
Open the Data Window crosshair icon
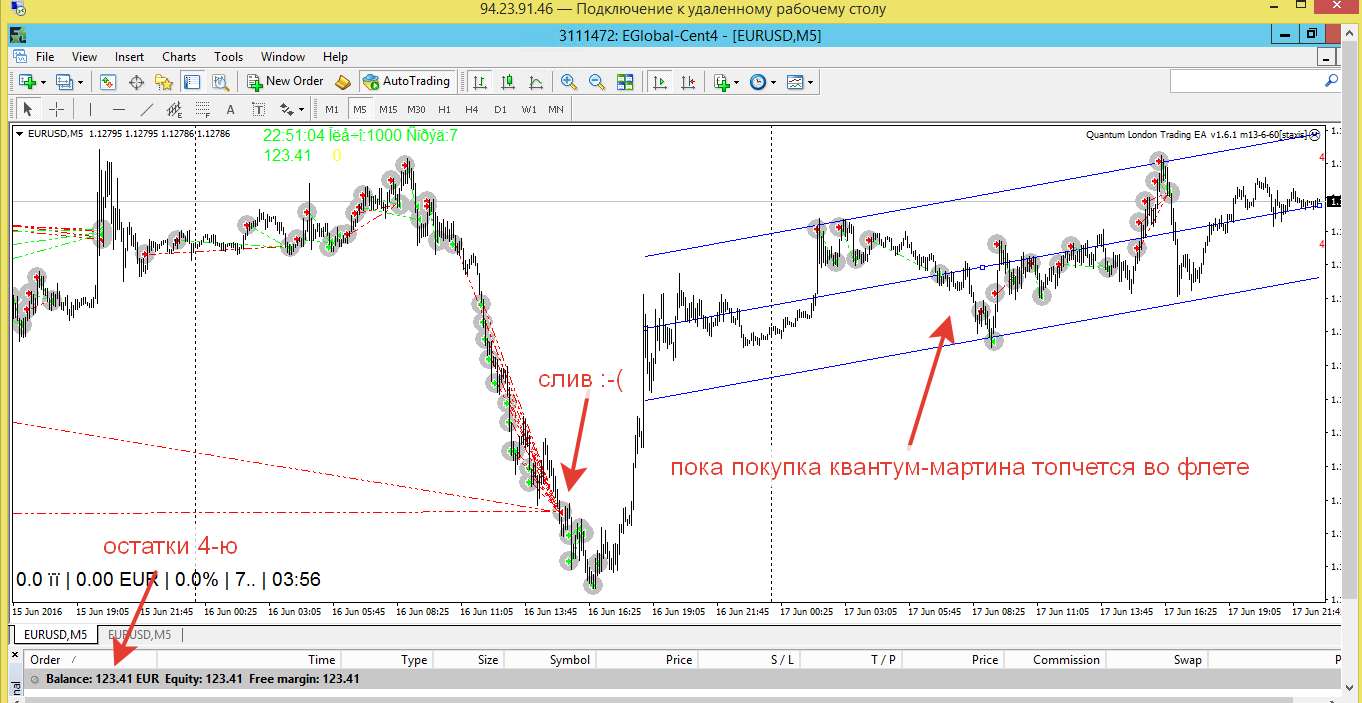[x=136, y=82]
